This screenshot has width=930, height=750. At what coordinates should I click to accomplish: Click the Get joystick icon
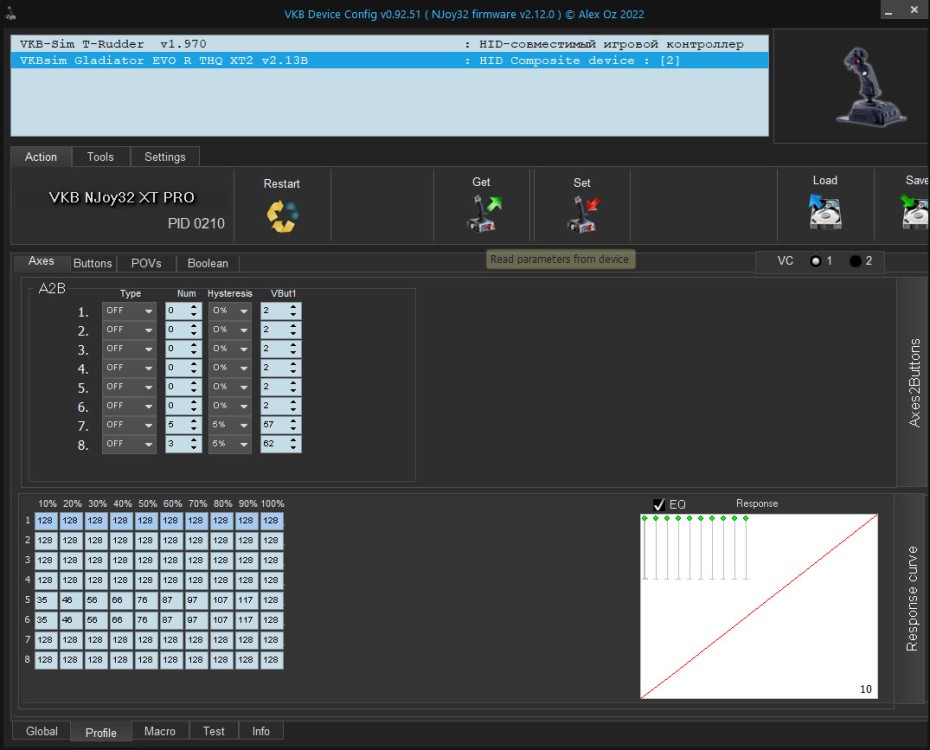[484, 214]
